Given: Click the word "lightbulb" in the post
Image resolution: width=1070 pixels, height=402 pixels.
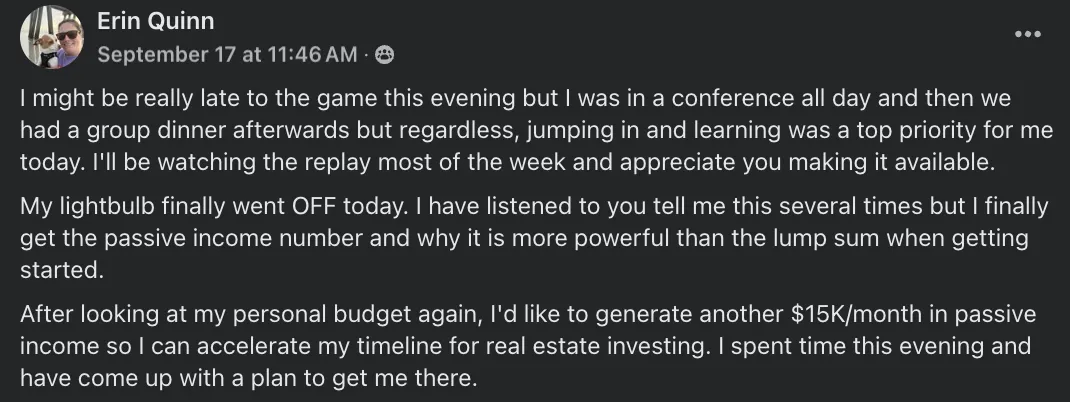Looking at the screenshot, I should click(95, 207).
